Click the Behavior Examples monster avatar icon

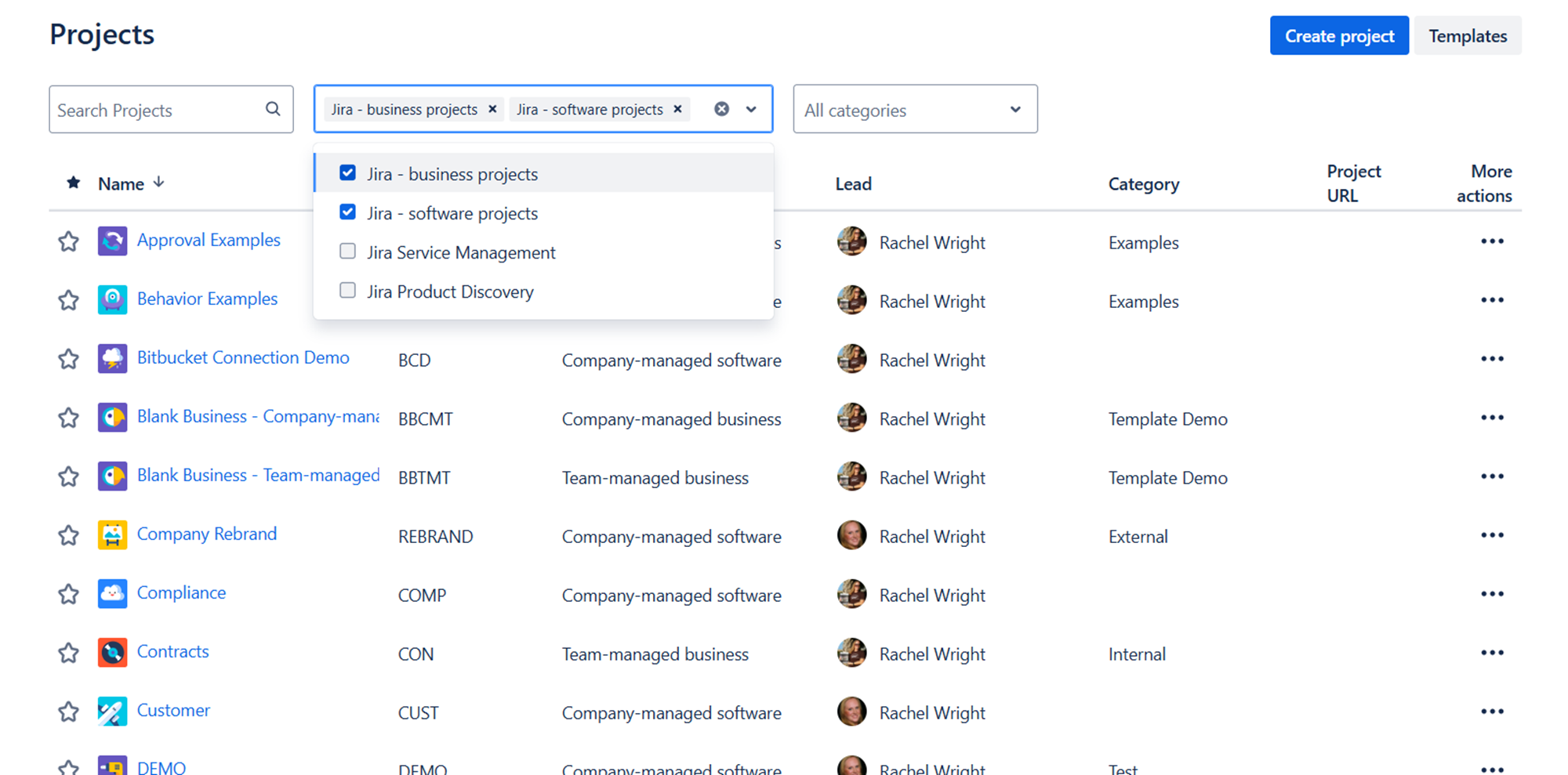[x=112, y=299]
